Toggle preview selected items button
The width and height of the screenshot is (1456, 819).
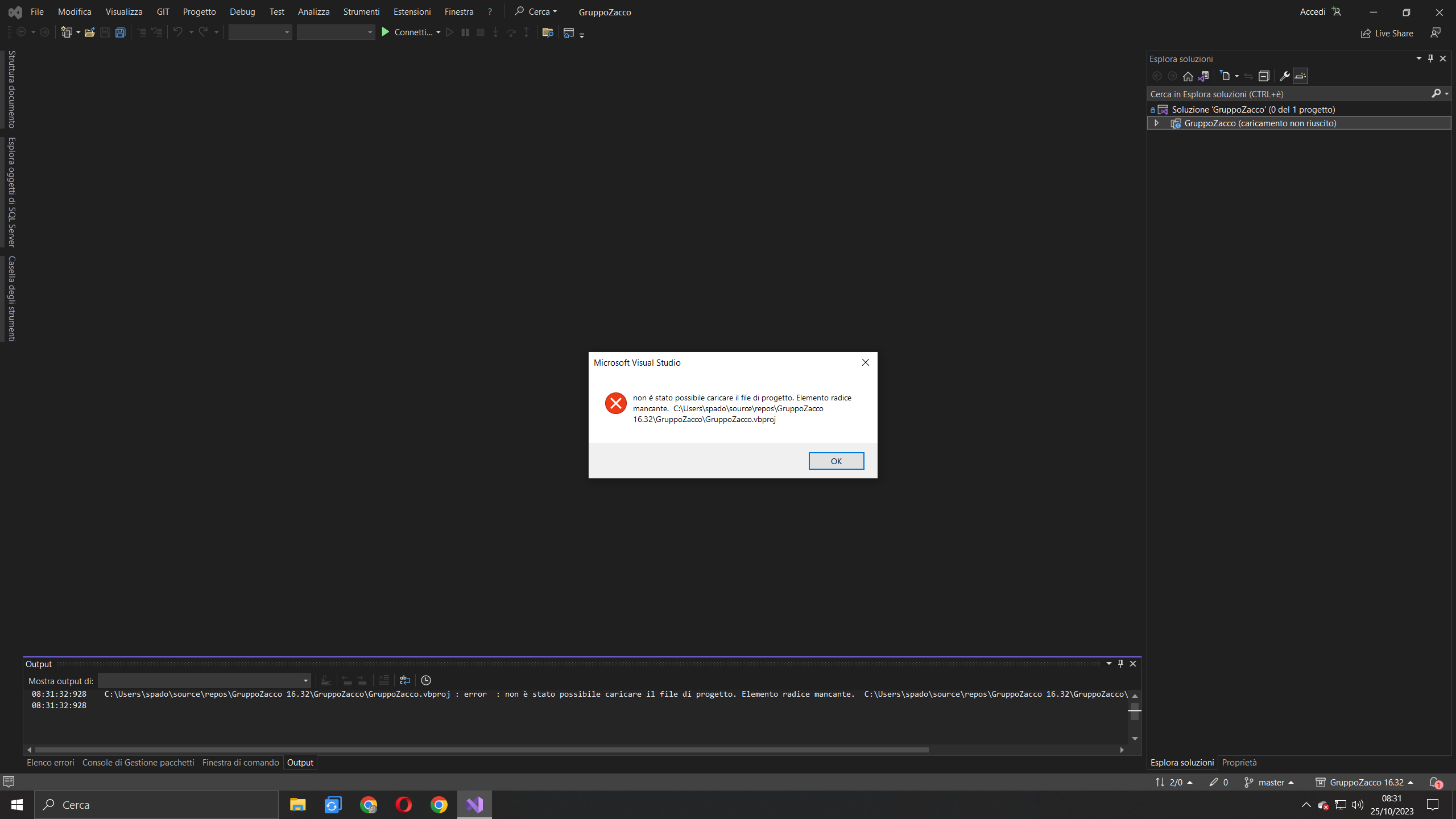point(1300,76)
